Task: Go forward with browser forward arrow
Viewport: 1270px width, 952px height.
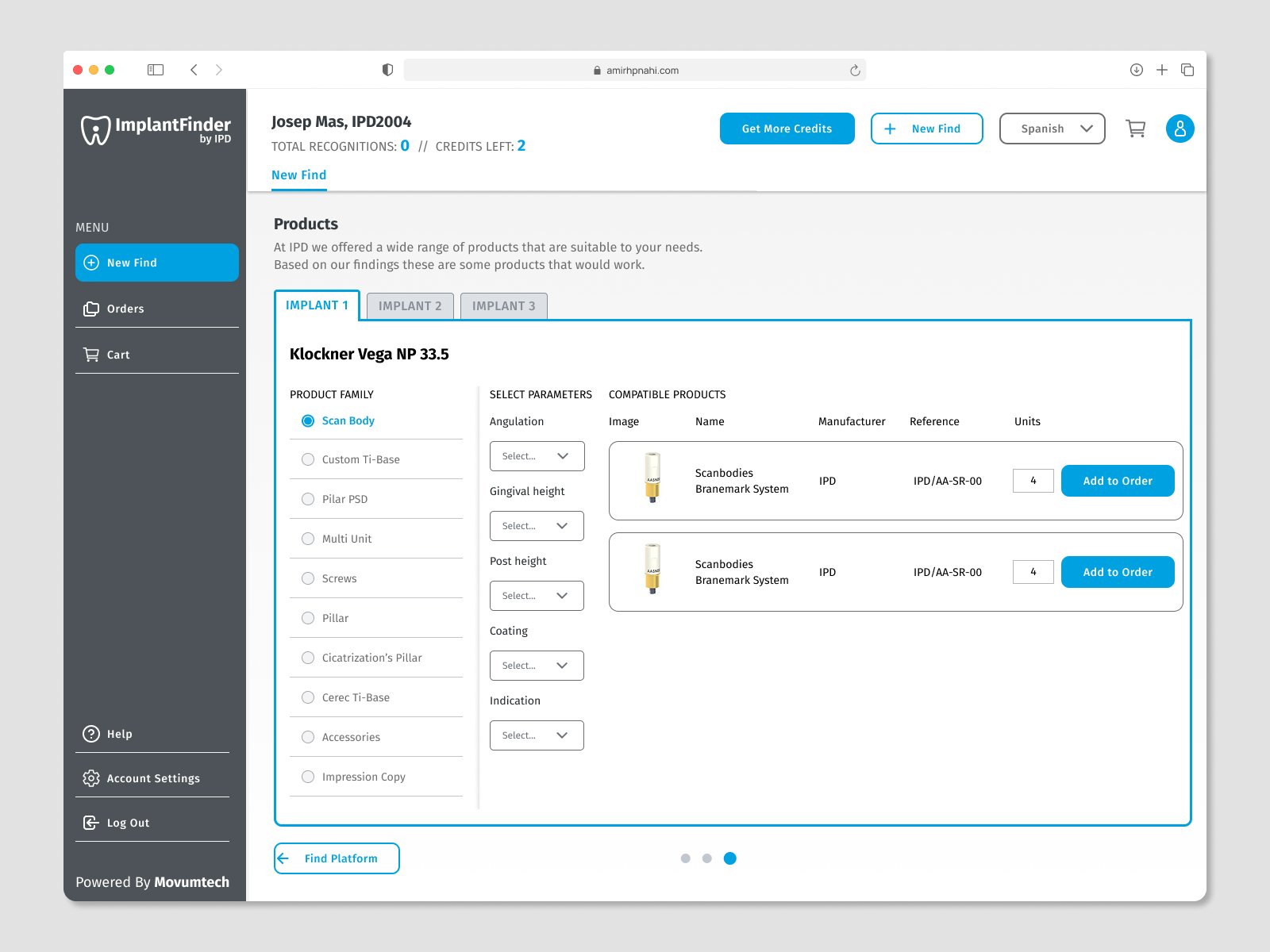Action: (x=219, y=70)
